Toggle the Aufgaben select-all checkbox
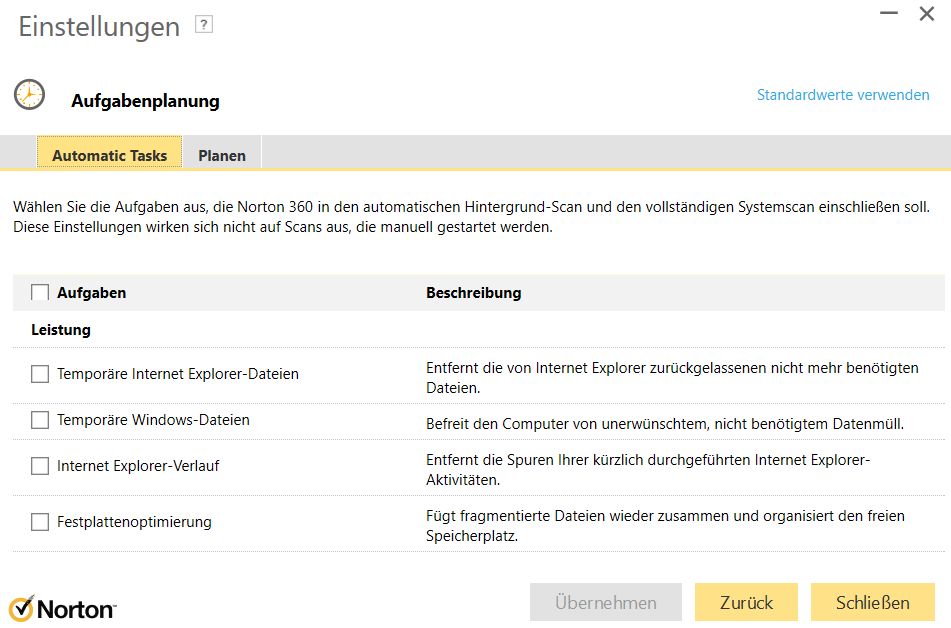The width and height of the screenshot is (951, 628). (40, 293)
